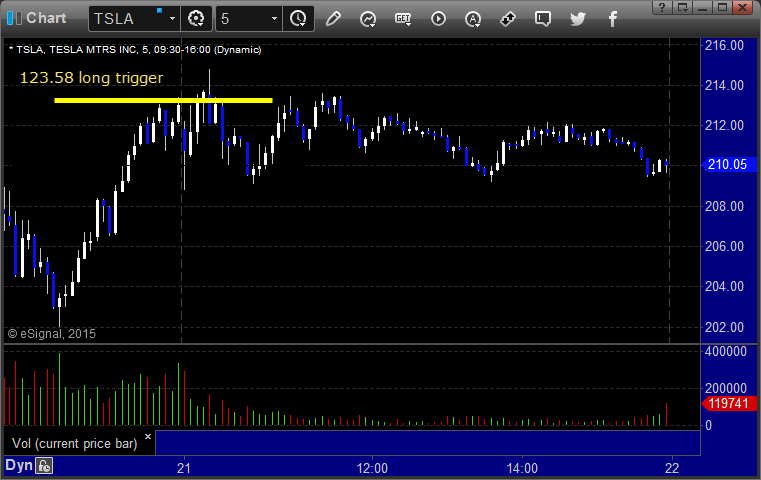Open the alerts circled-A icon

[473, 19]
